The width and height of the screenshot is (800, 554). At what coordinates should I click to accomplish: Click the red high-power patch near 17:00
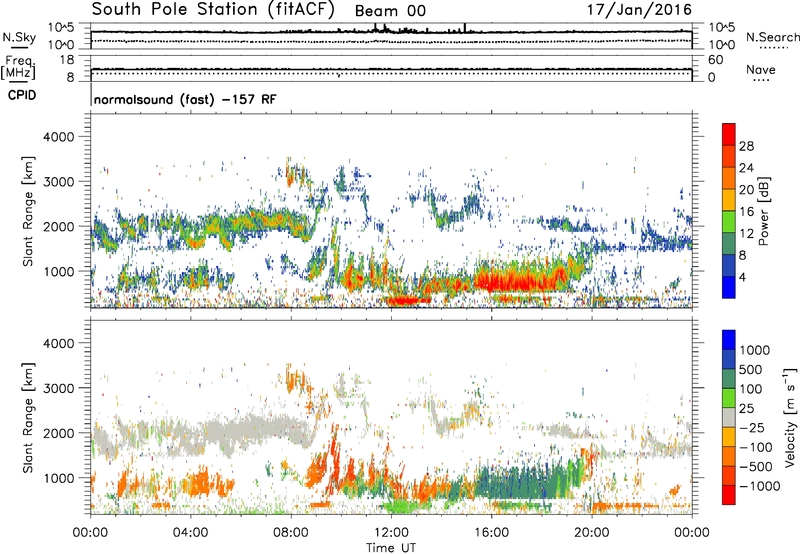click(520, 281)
